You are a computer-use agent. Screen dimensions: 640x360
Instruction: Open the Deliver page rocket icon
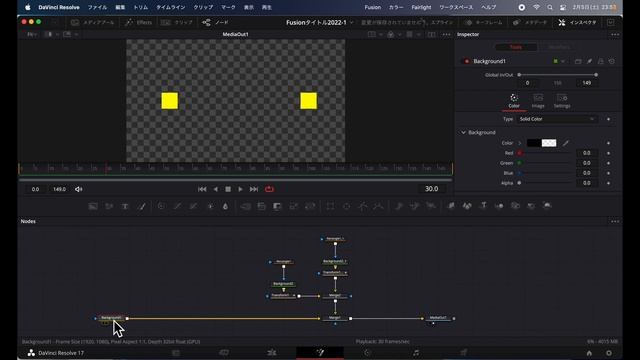[x=463, y=353]
